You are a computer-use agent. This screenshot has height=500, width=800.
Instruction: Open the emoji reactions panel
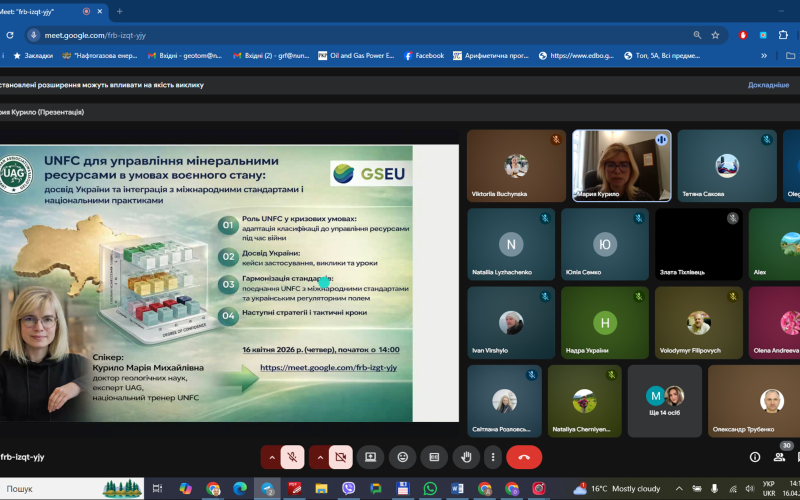pyautogui.click(x=403, y=457)
